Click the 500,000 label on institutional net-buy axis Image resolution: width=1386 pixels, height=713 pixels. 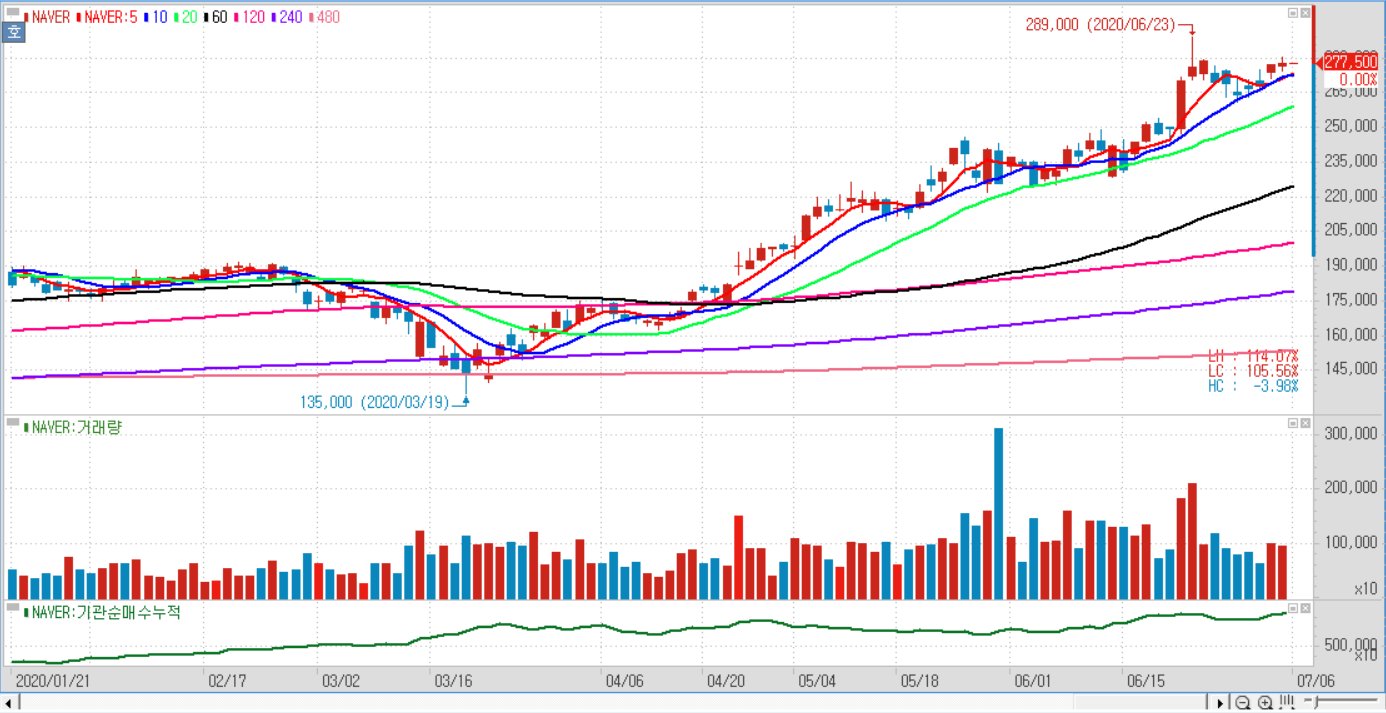1350,645
